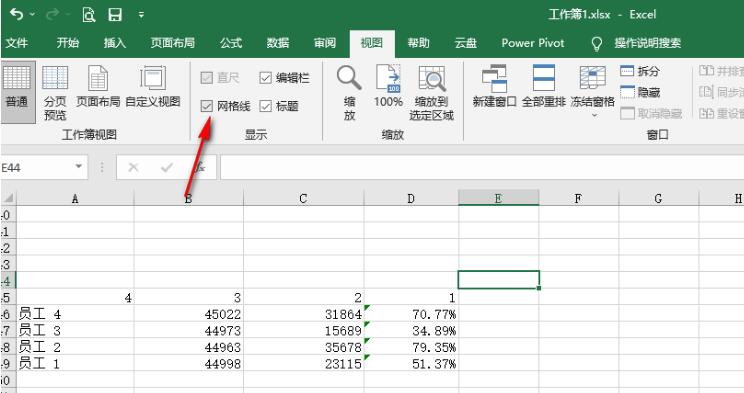Save the workbook with the disk icon
The height and width of the screenshot is (393, 744).
pyautogui.click(x=115, y=15)
